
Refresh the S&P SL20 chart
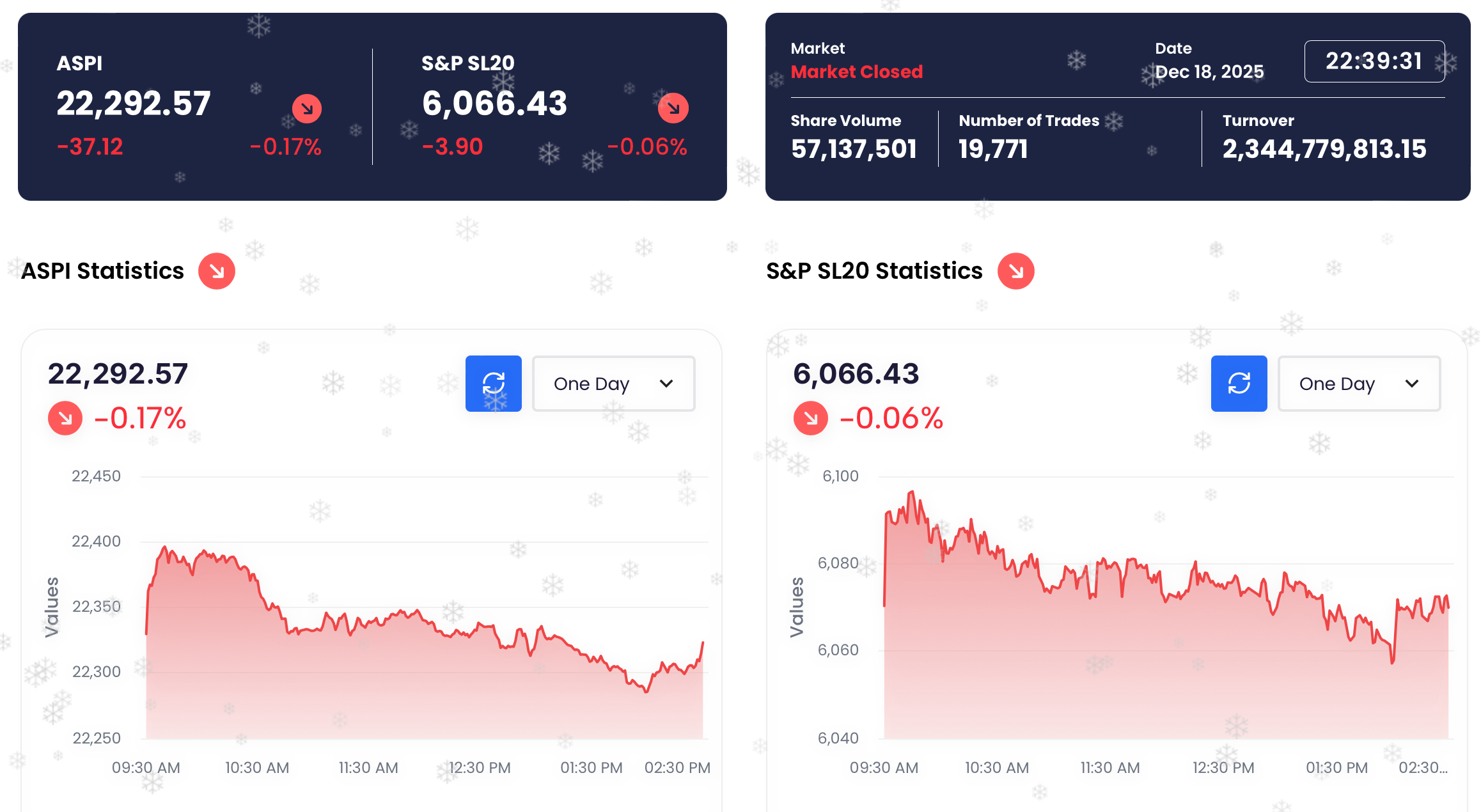(1239, 384)
